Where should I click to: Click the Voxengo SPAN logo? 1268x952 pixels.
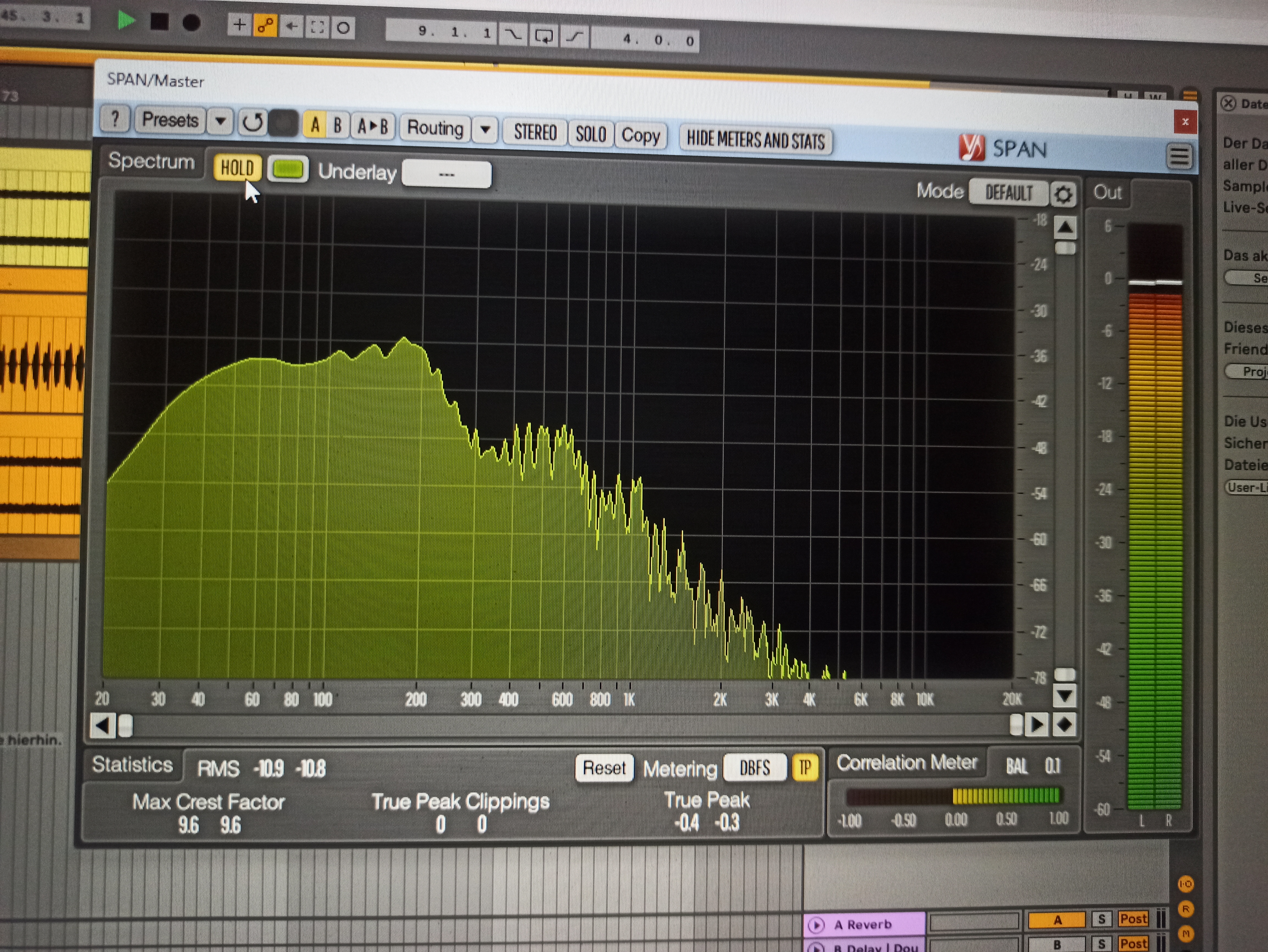[1003, 148]
